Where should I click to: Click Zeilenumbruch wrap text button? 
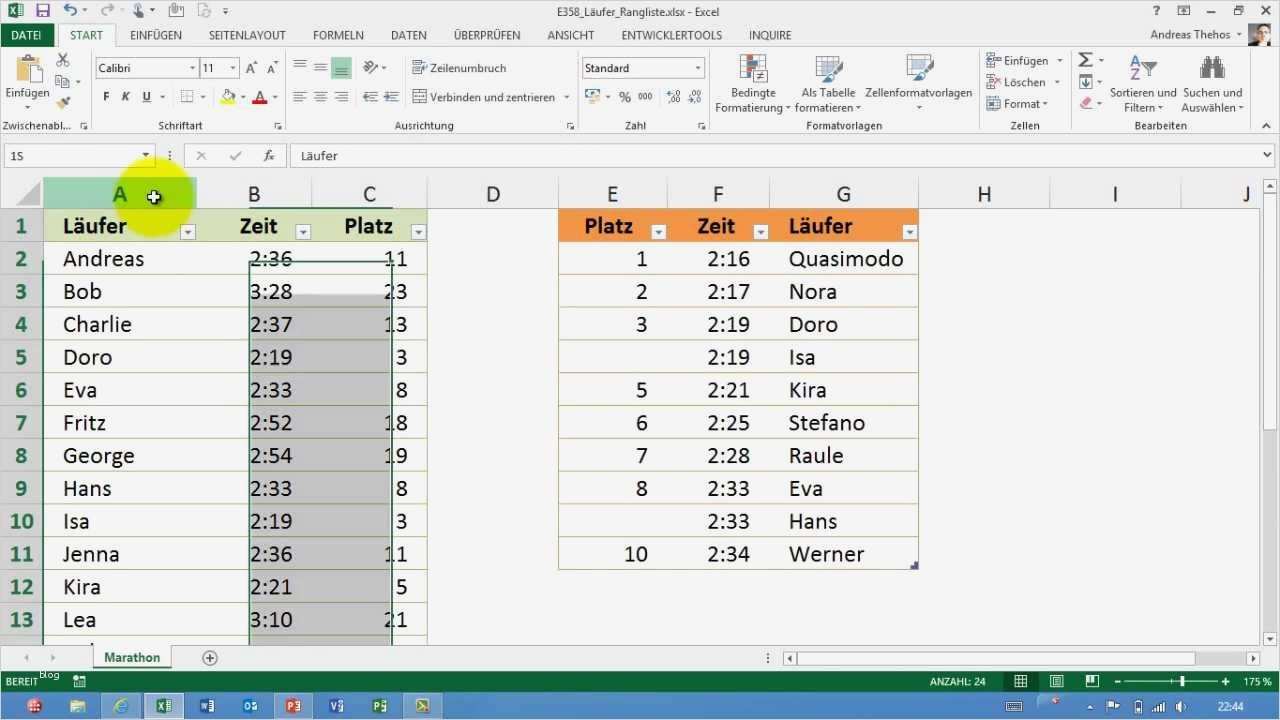coord(460,68)
